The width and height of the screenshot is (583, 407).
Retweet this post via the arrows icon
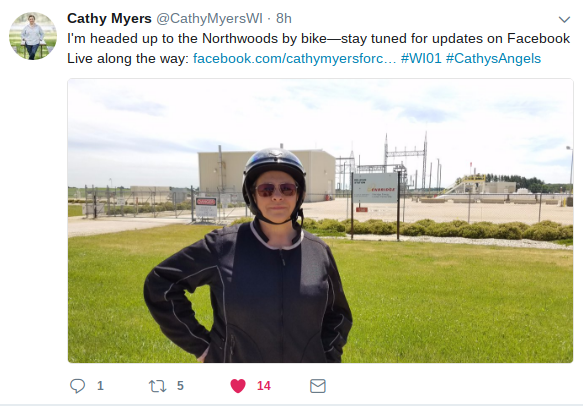[x=158, y=386]
